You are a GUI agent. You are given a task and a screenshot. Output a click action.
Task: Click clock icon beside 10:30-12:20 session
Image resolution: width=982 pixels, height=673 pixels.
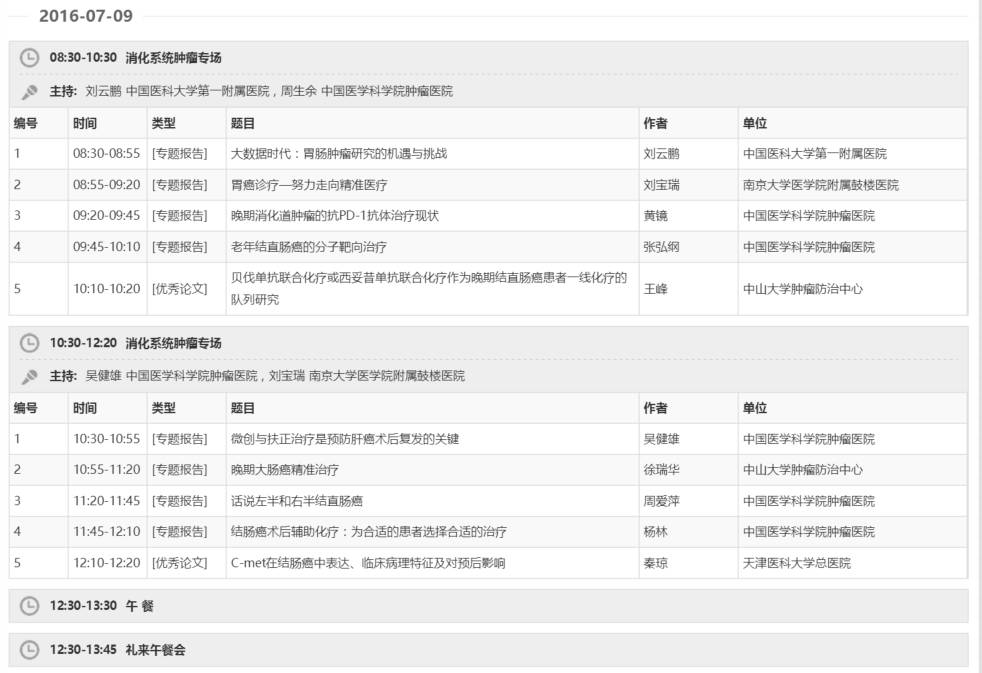(29, 343)
